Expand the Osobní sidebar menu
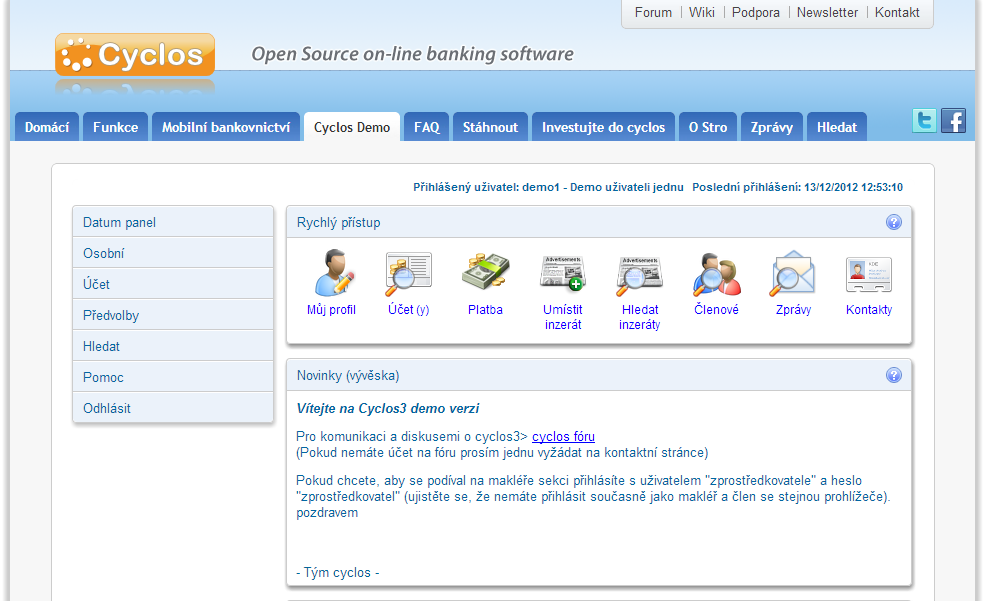 173,253
